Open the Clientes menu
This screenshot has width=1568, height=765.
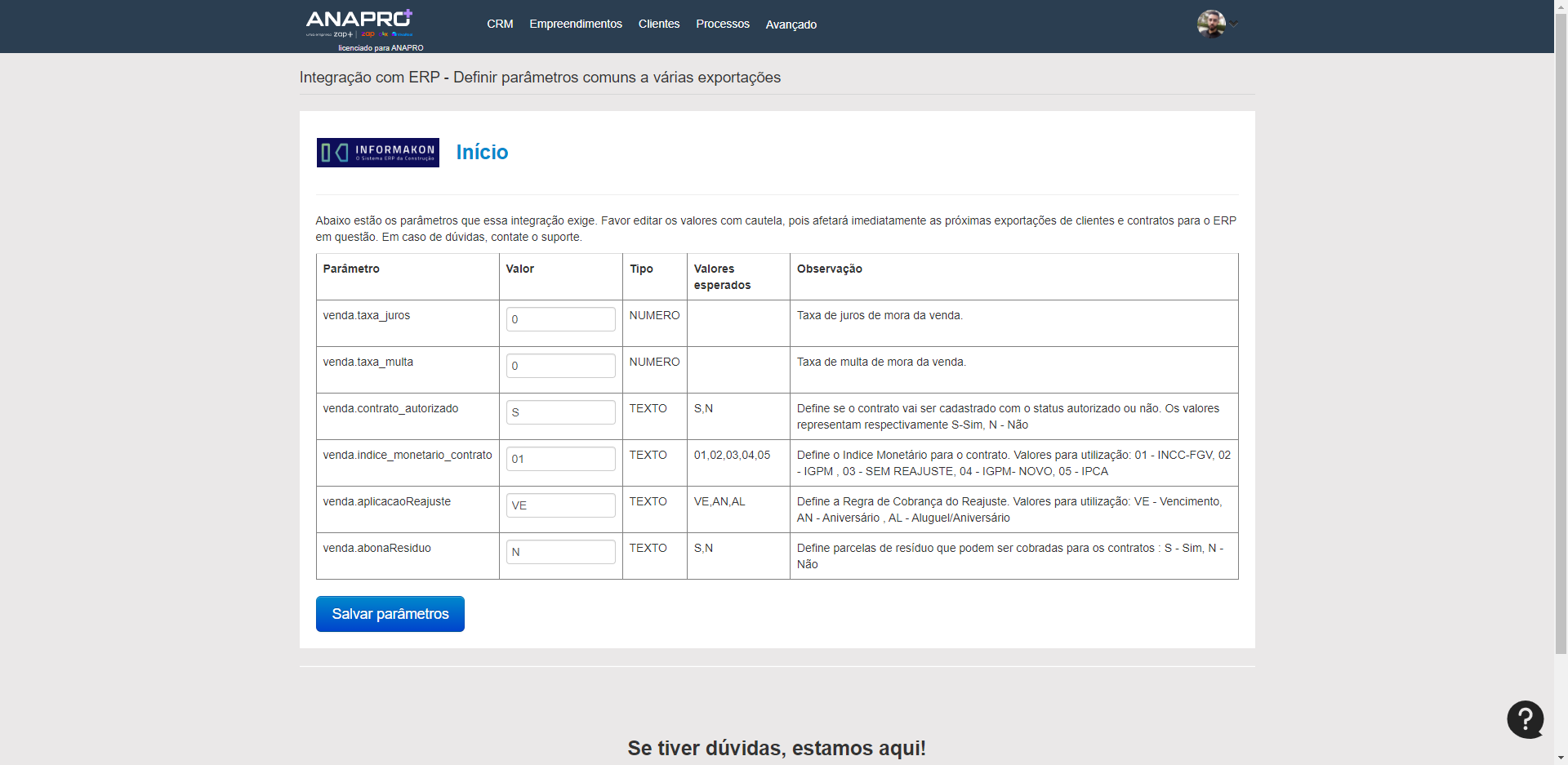click(658, 24)
